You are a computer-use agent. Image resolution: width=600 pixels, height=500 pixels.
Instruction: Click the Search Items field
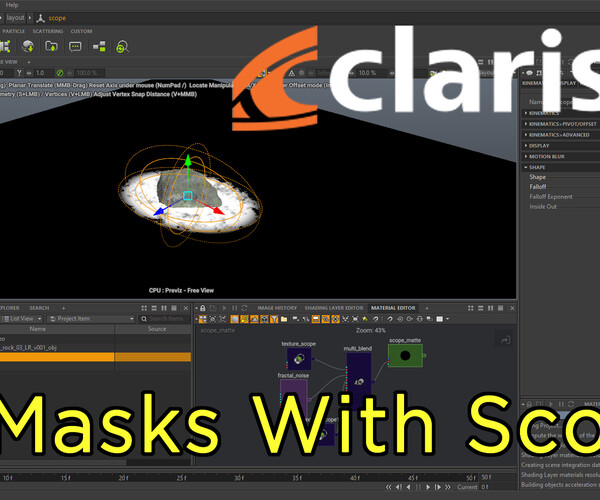(x=165, y=319)
